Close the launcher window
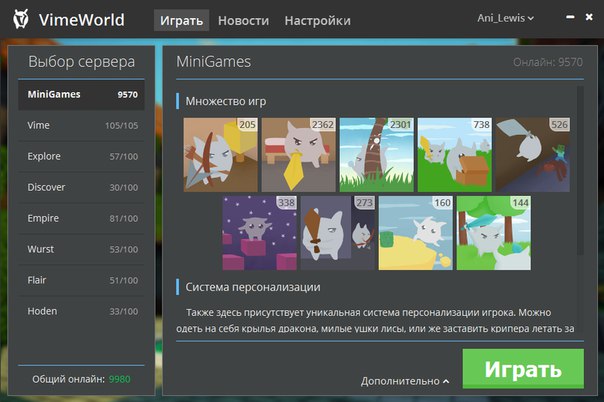The width and height of the screenshot is (604, 402). tap(589, 17)
